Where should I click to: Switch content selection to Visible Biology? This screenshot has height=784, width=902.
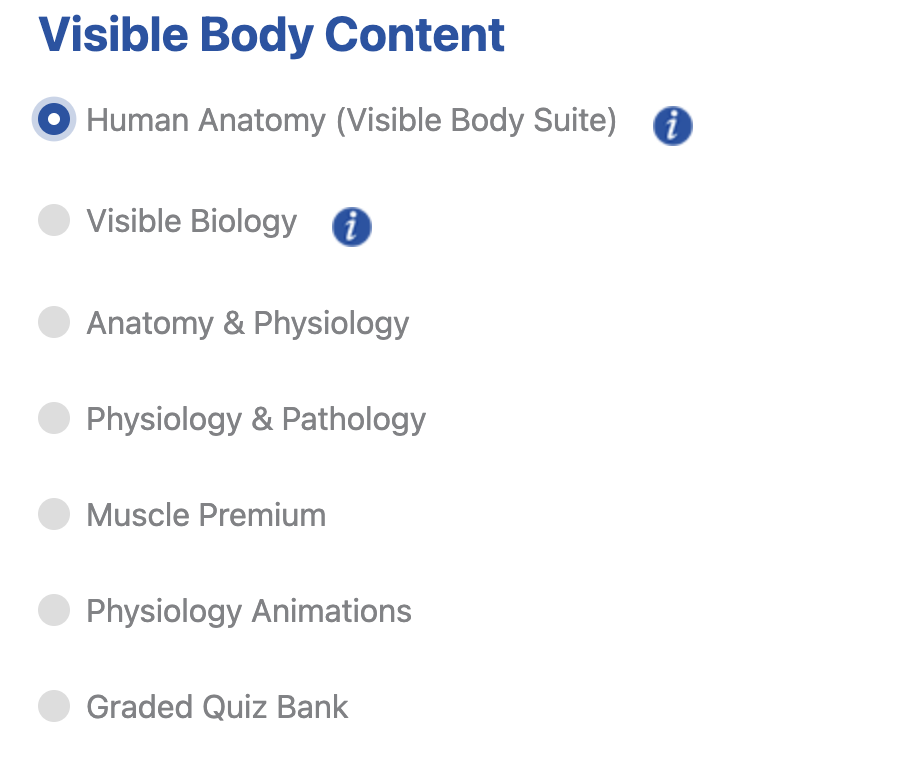click(53, 220)
